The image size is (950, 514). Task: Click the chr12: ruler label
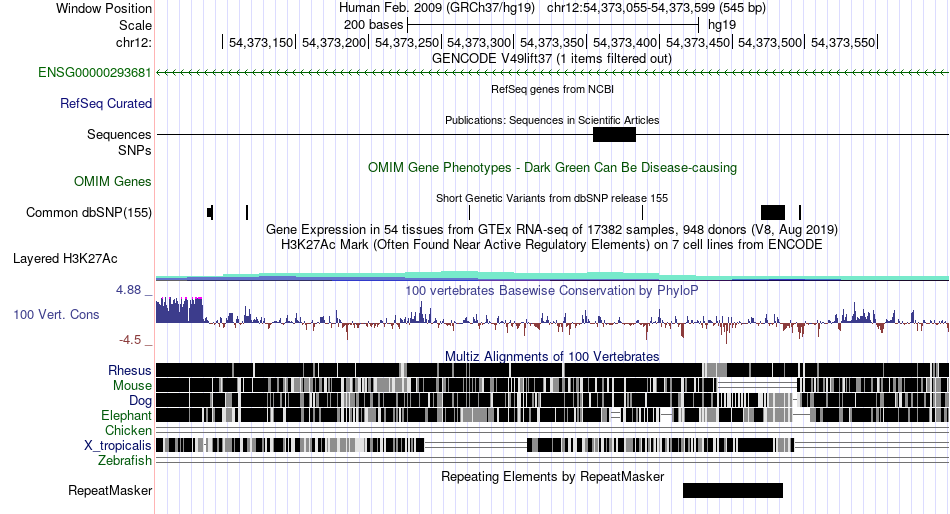pos(134,42)
